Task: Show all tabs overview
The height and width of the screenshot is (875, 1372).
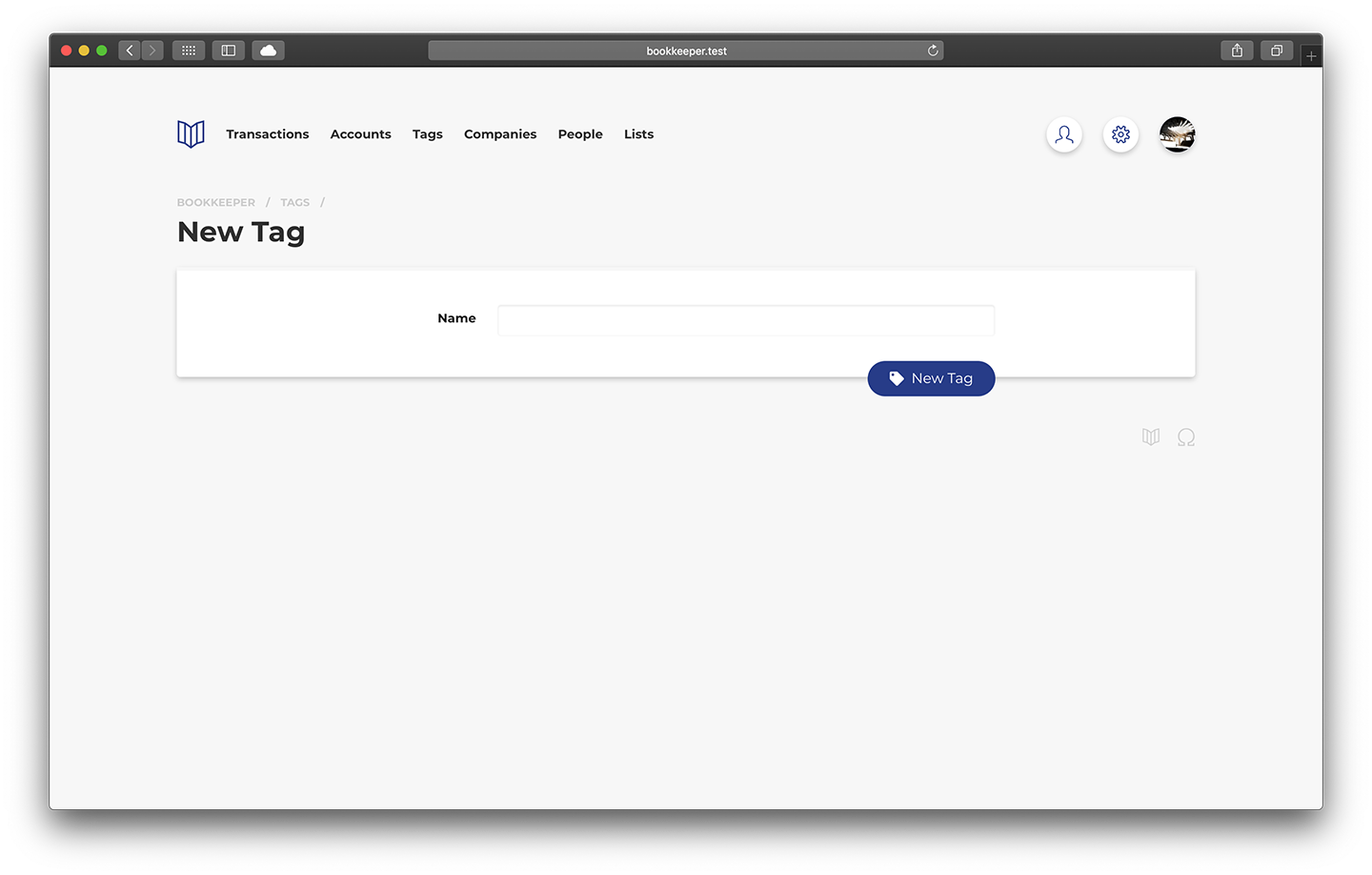Action: pos(1277,51)
